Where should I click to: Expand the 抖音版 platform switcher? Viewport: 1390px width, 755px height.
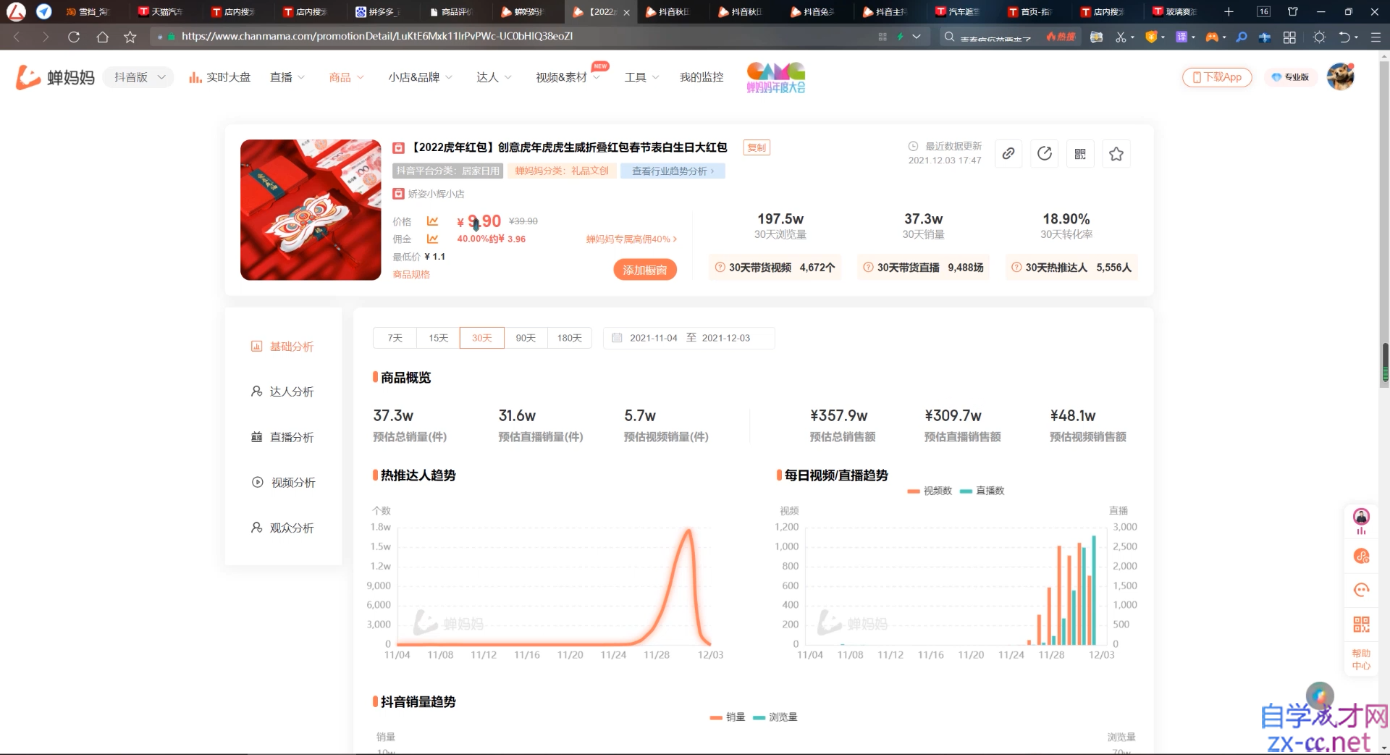click(138, 77)
